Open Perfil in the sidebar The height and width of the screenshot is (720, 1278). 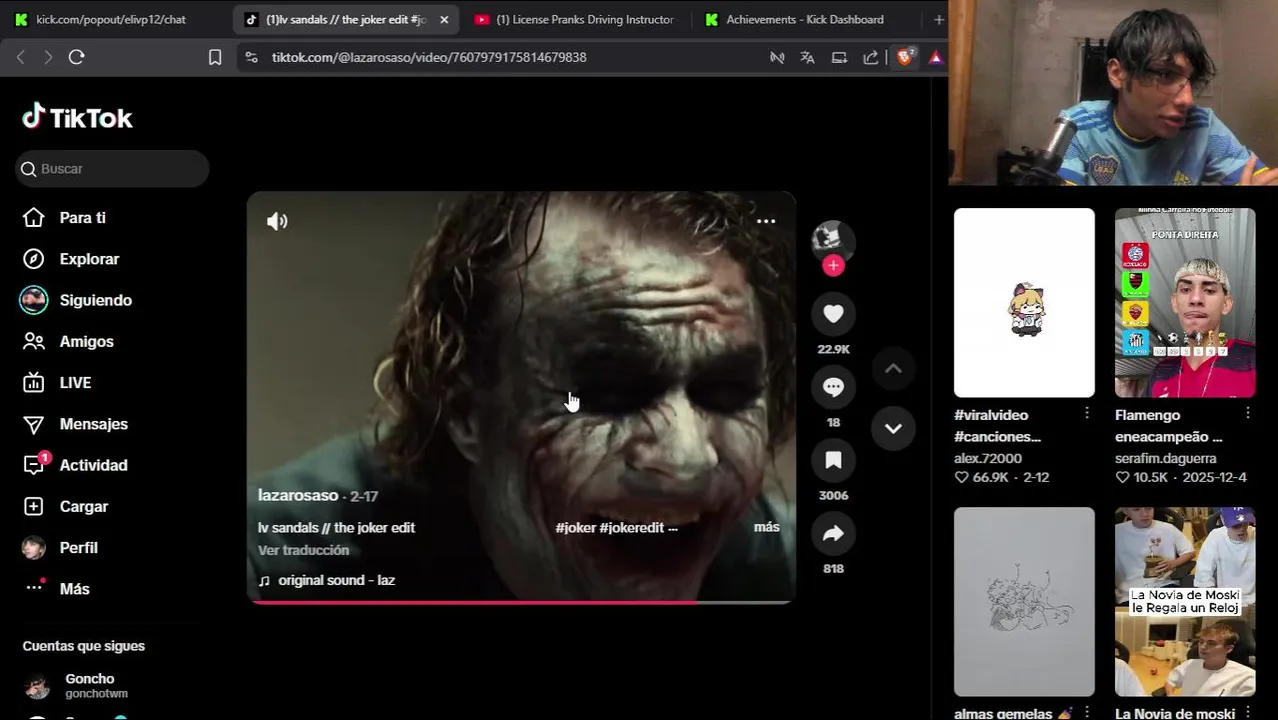(x=78, y=548)
